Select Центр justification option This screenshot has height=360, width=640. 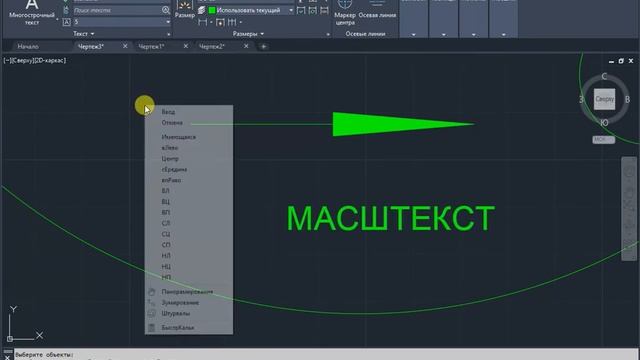coord(189,158)
